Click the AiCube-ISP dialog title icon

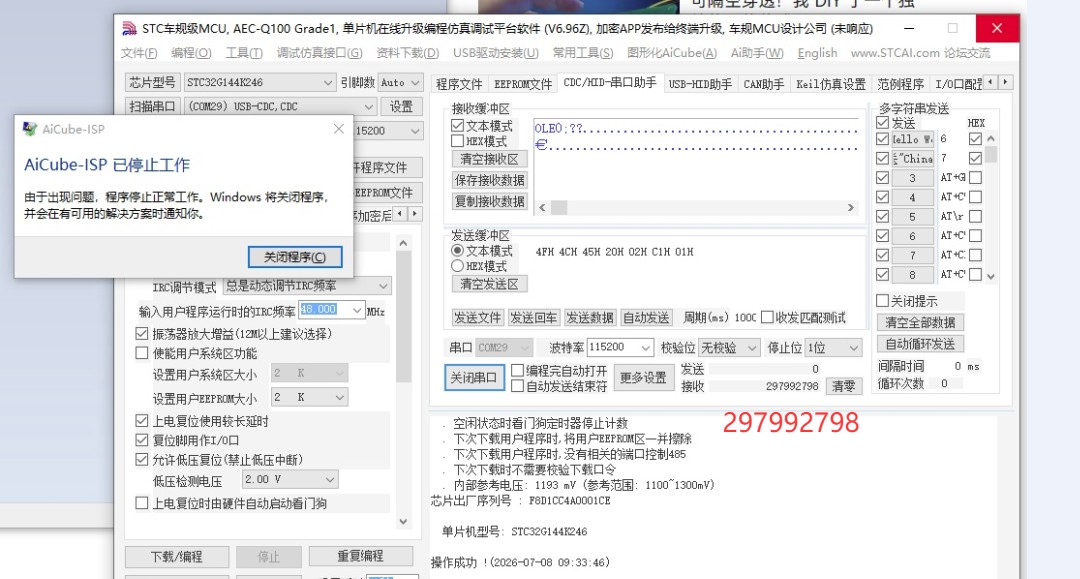[30, 129]
